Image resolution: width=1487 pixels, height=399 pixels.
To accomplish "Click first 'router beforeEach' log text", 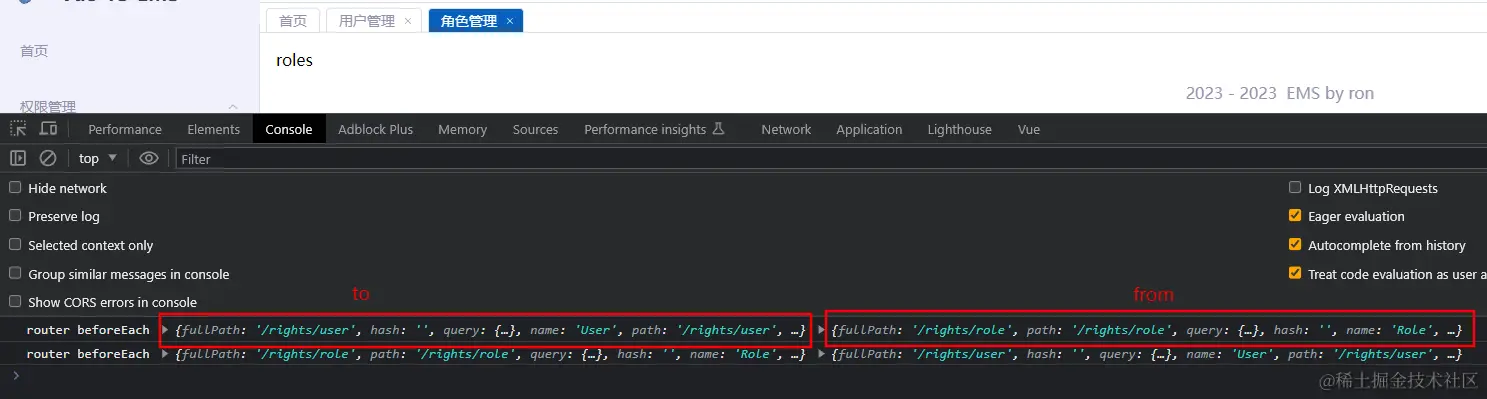I will (x=88, y=330).
